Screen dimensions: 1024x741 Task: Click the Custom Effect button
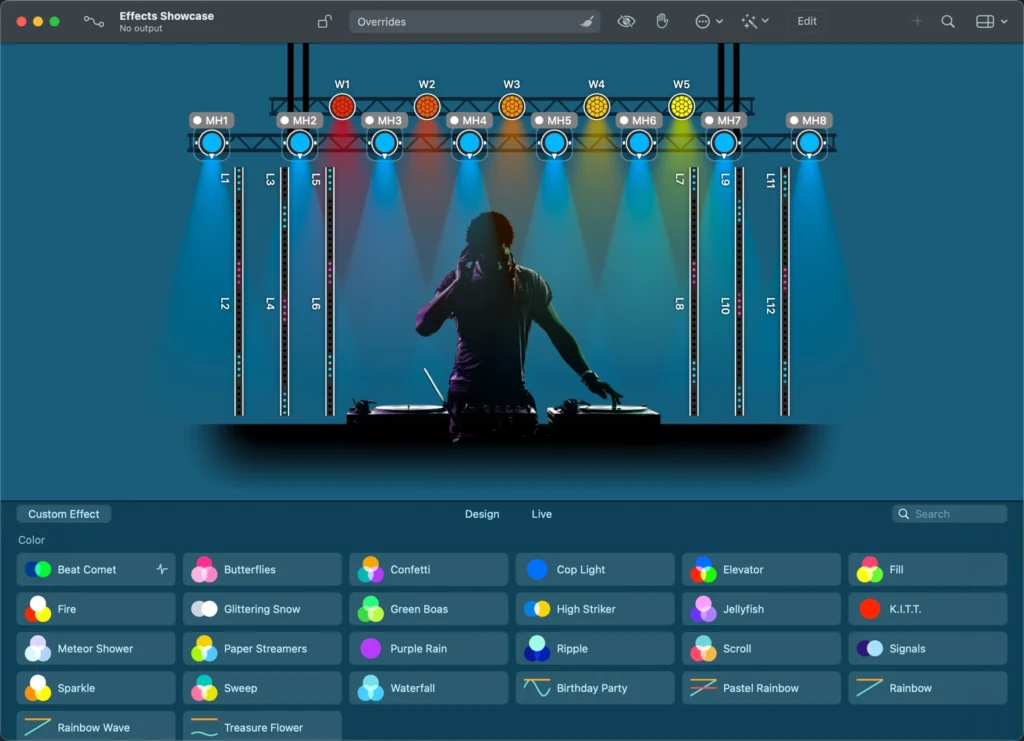coord(64,514)
